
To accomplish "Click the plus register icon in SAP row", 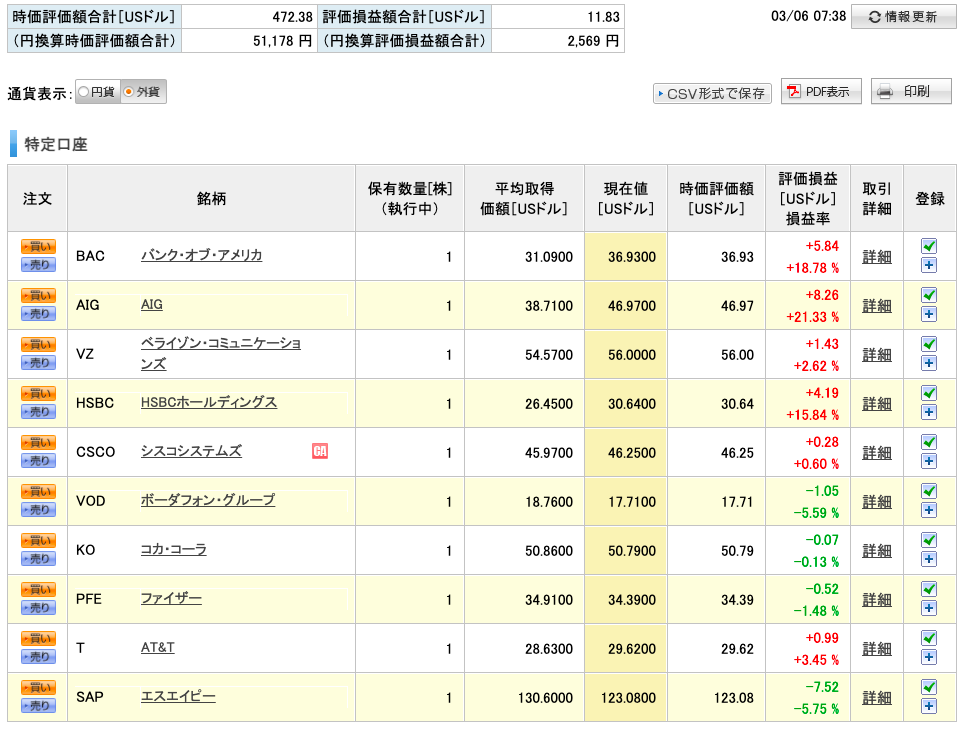I will [x=929, y=706].
